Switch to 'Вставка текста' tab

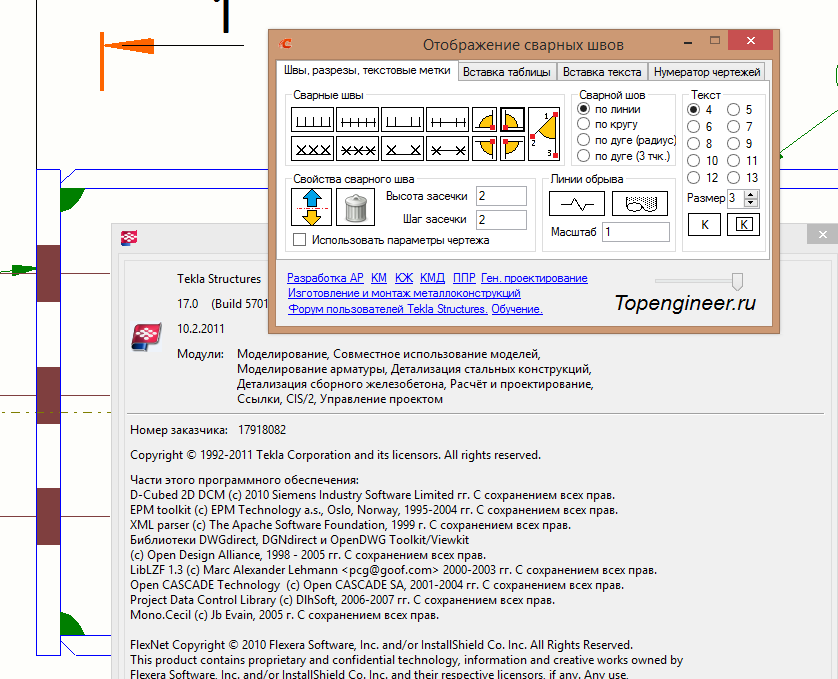[x=602, y=72]
